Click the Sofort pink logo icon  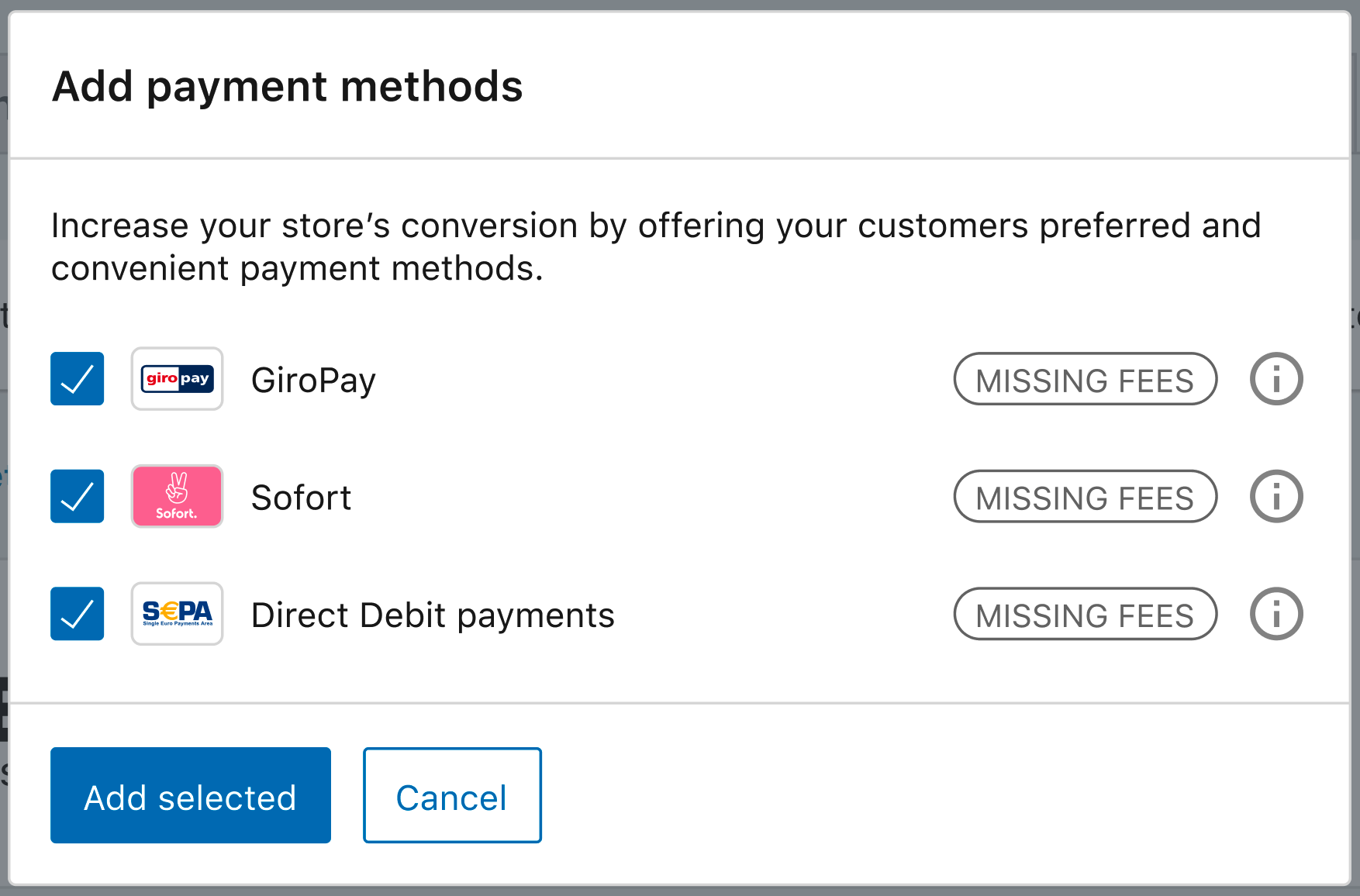tap(177, 496)
